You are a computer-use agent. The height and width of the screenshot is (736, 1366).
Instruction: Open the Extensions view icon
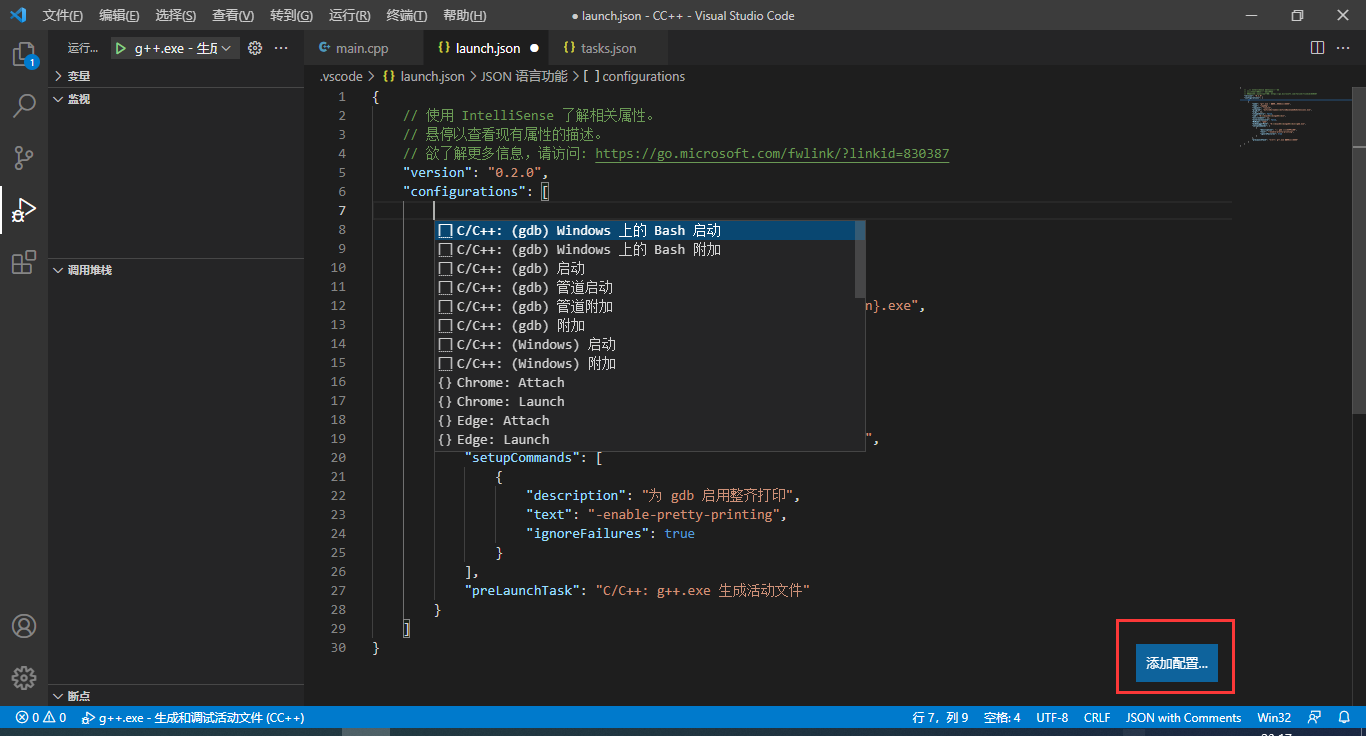(24, 262)
